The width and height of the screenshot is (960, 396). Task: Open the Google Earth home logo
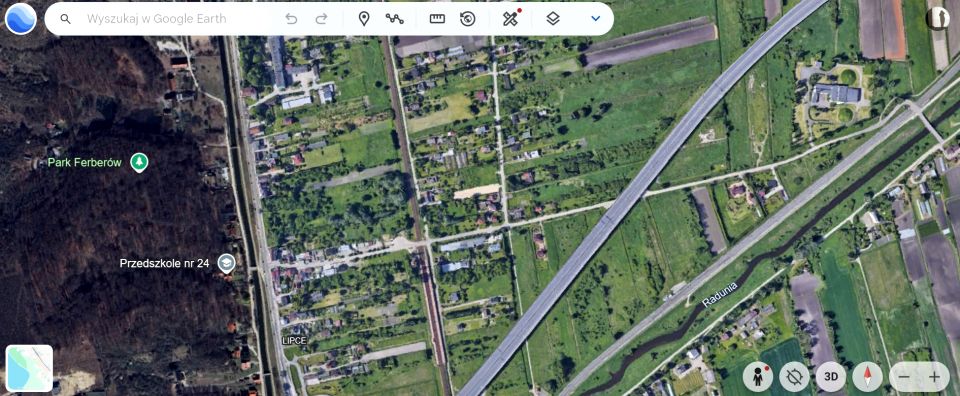[21, 18]
